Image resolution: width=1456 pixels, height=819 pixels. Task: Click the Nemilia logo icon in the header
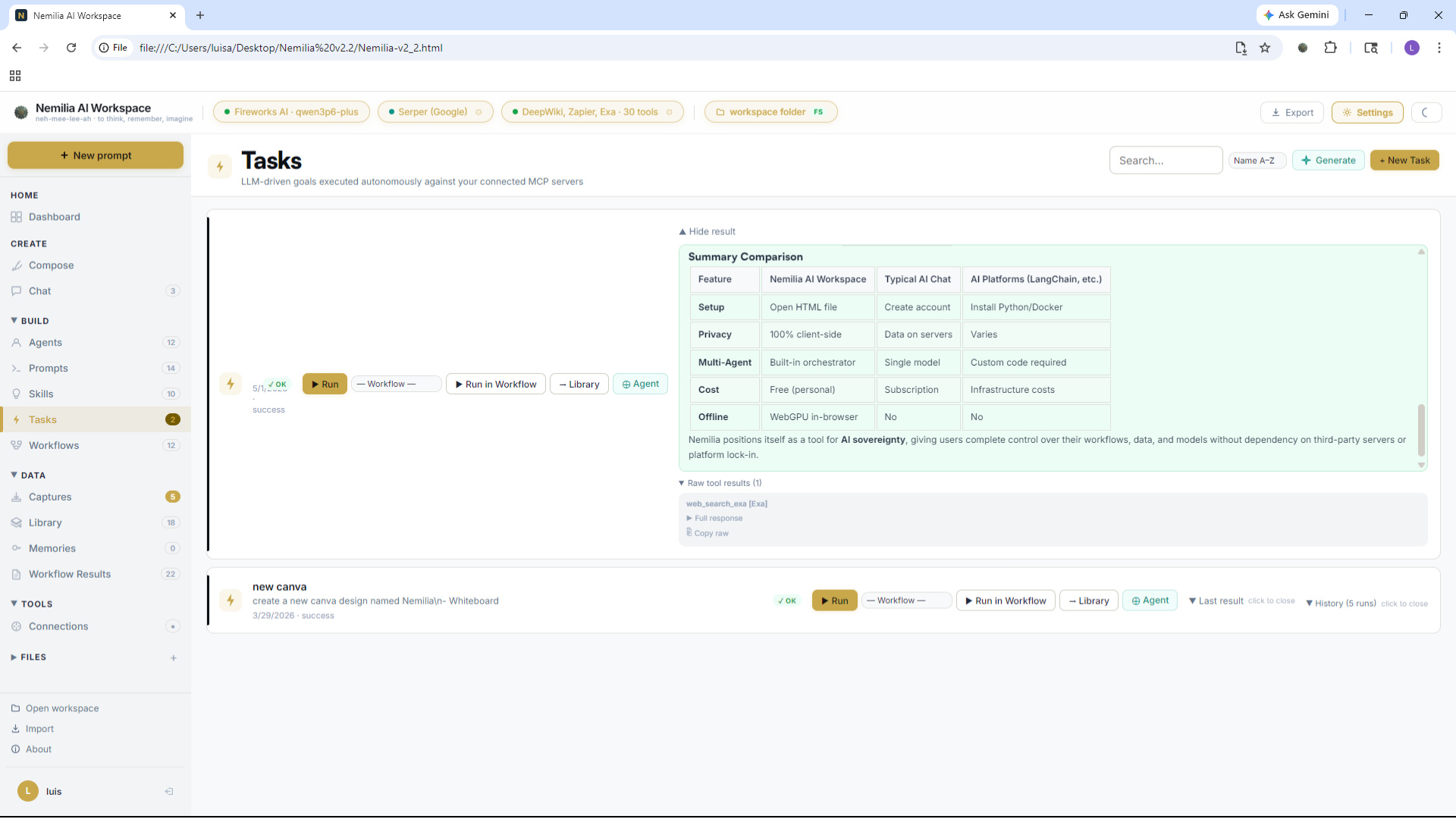pos(21,112)
